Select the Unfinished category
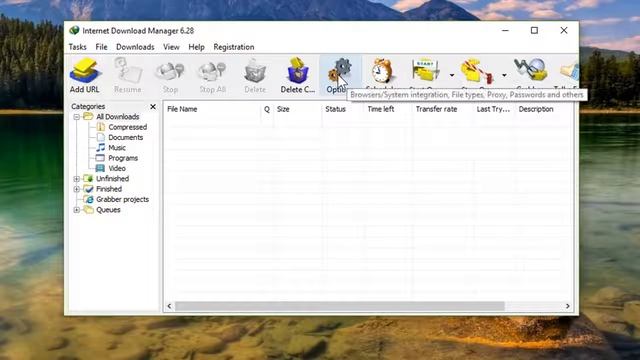640x360 pixels. pos(113,178)
